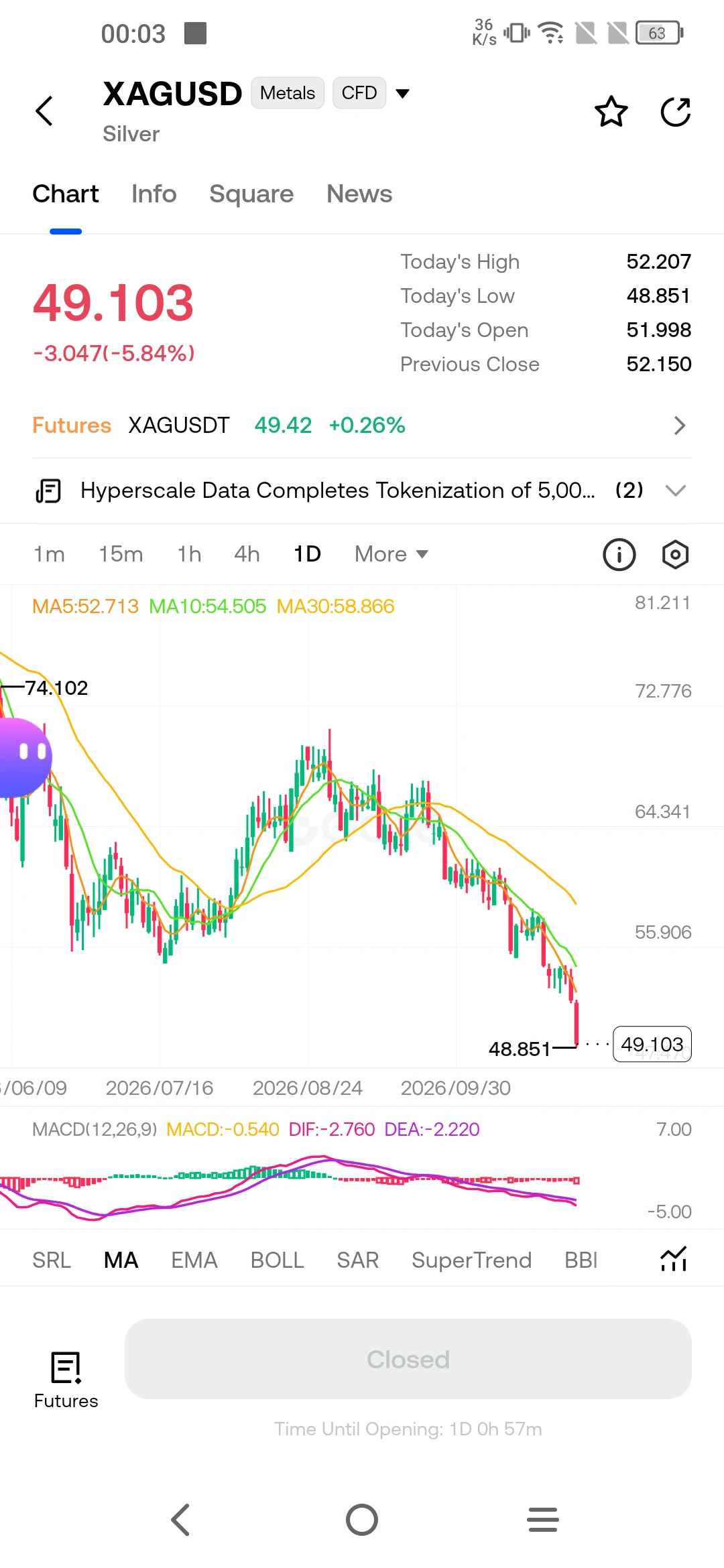The image size is (724, 1568).
Task: Open indicator settings chart icon
Action: 674,1259
